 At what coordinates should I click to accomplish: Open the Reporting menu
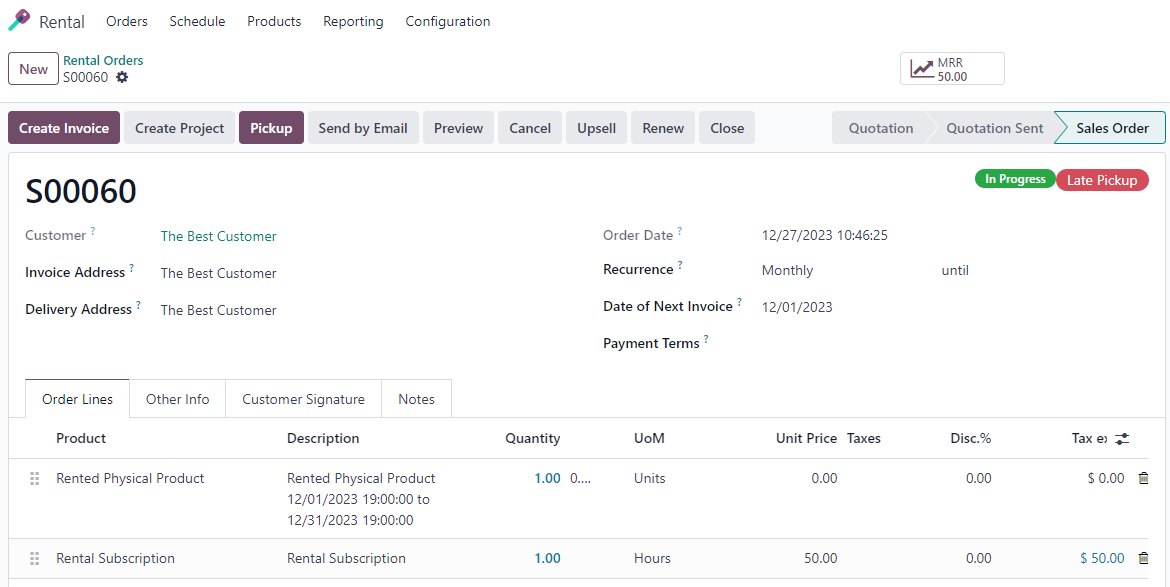point(353,22)
